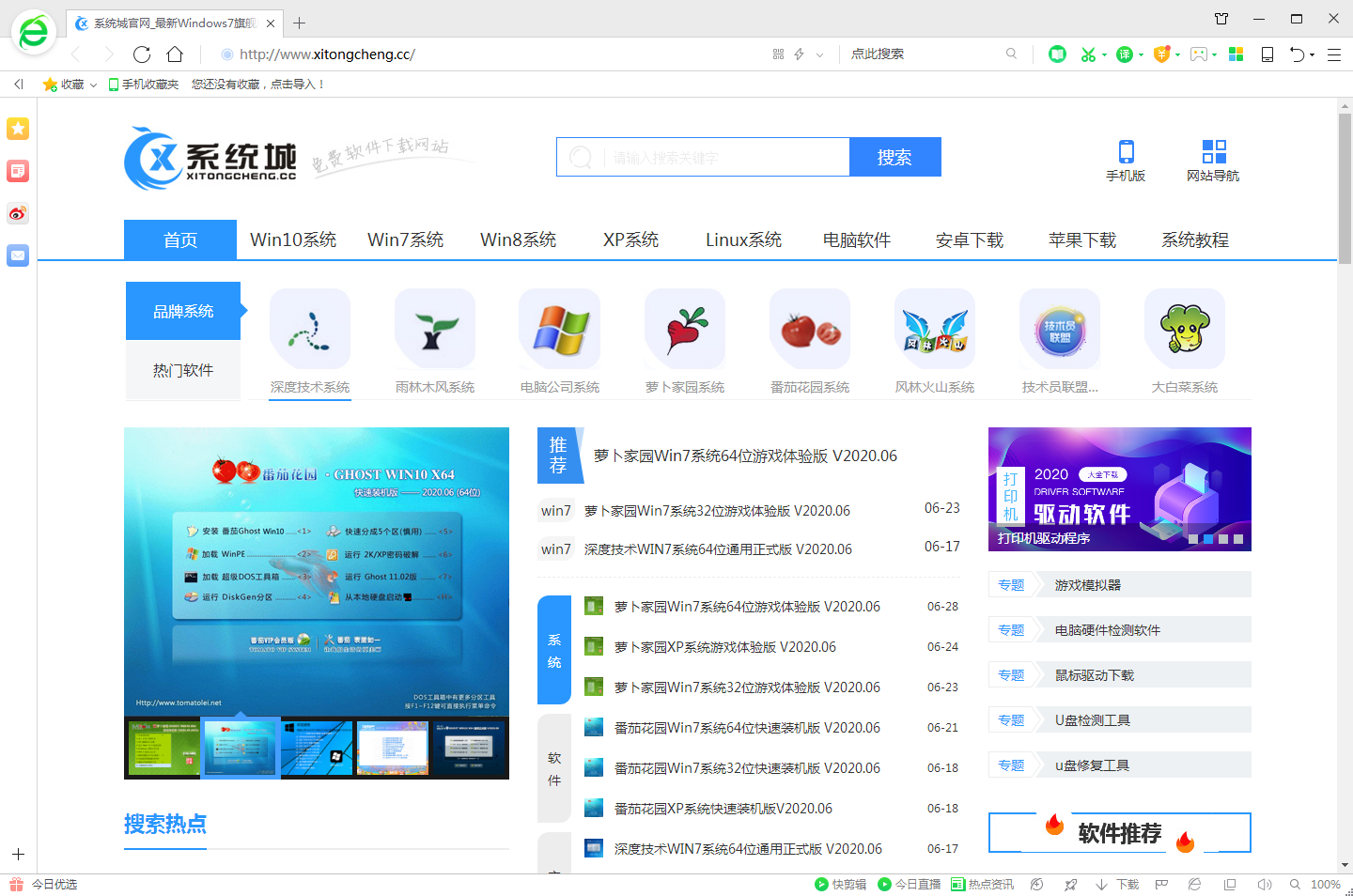Open the translate extension icon
The image size is (1353, 896).
click(x=1124, y=54)
